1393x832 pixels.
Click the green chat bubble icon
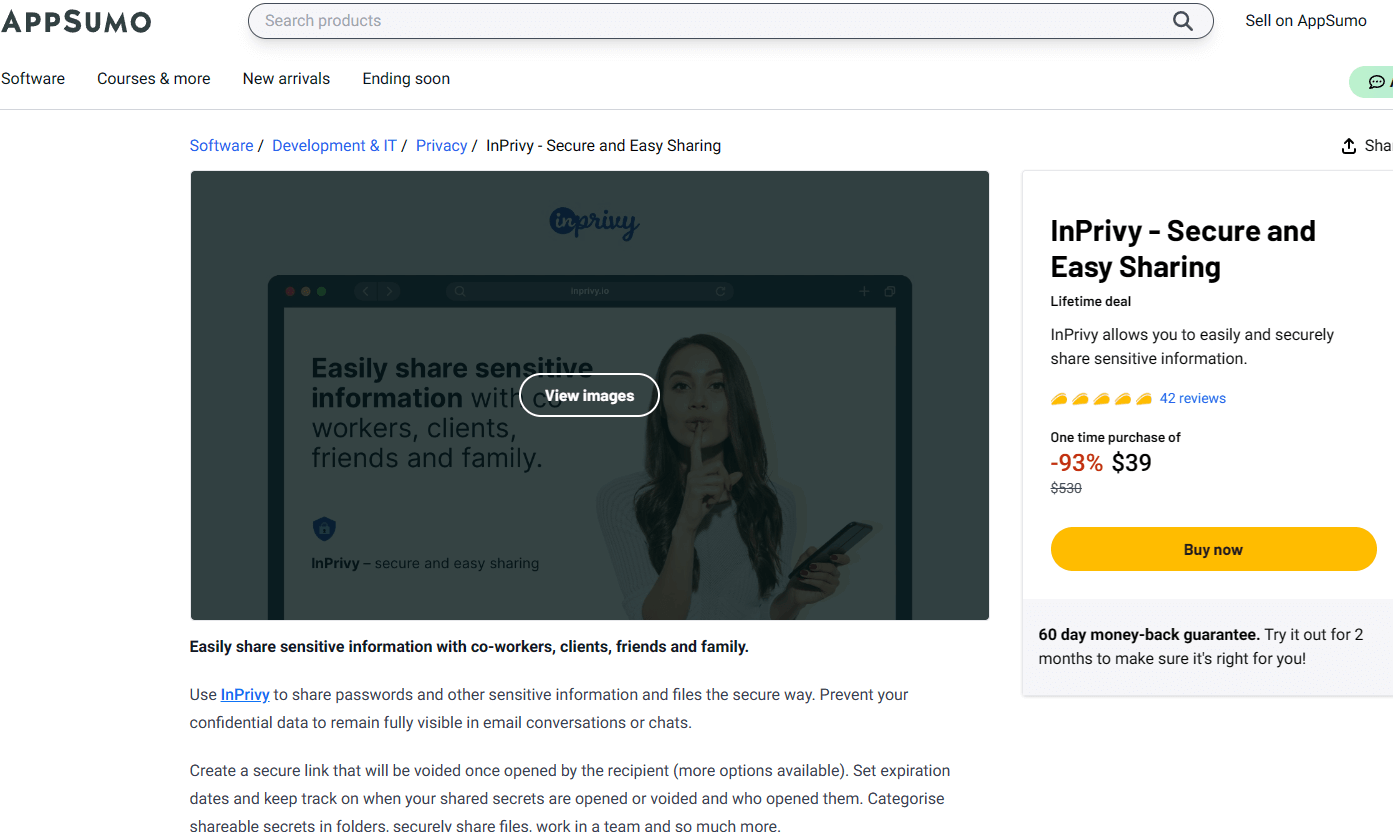point(1376,82)
